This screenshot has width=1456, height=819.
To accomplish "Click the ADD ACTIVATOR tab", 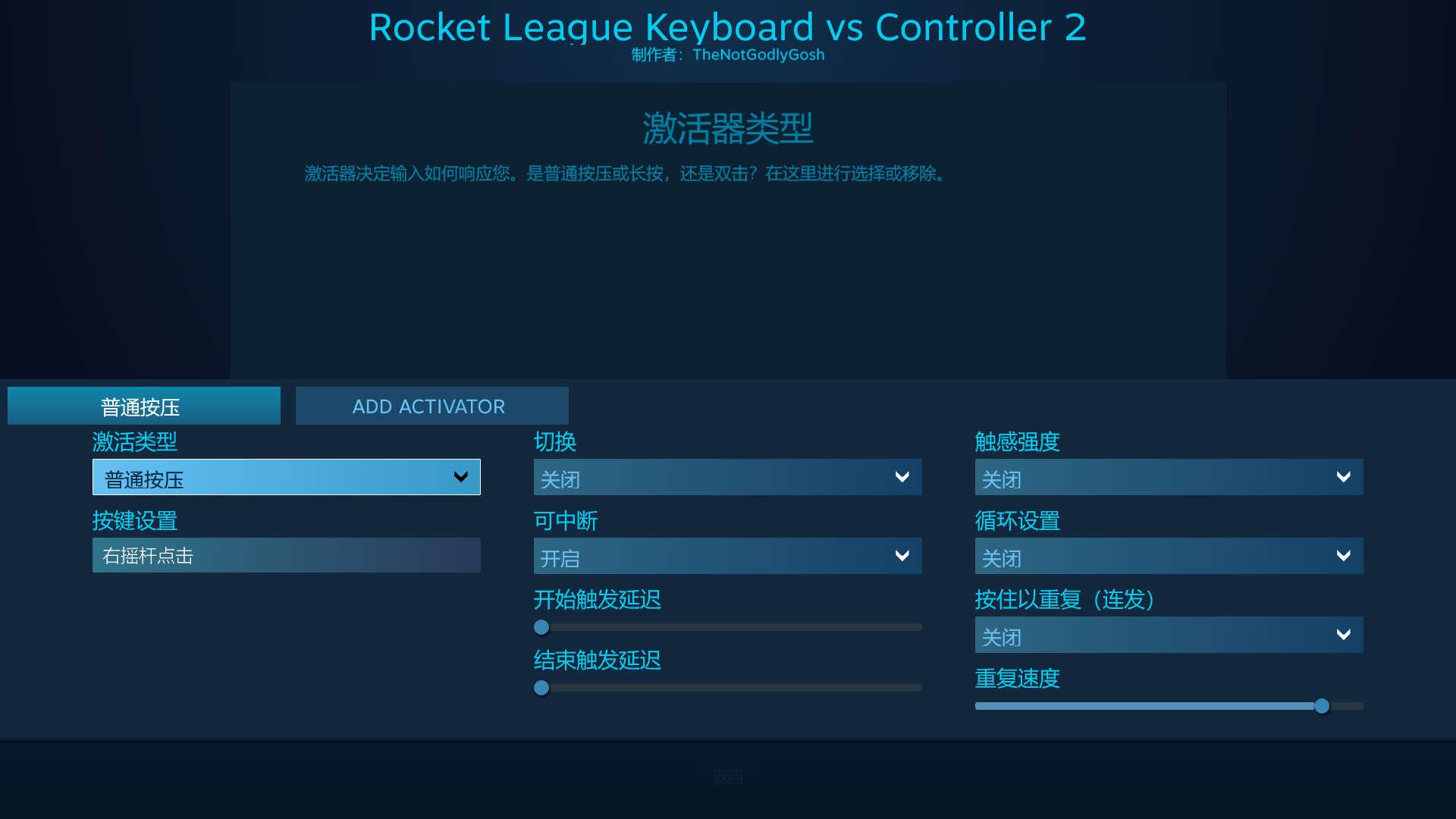I will pos(431,406).
